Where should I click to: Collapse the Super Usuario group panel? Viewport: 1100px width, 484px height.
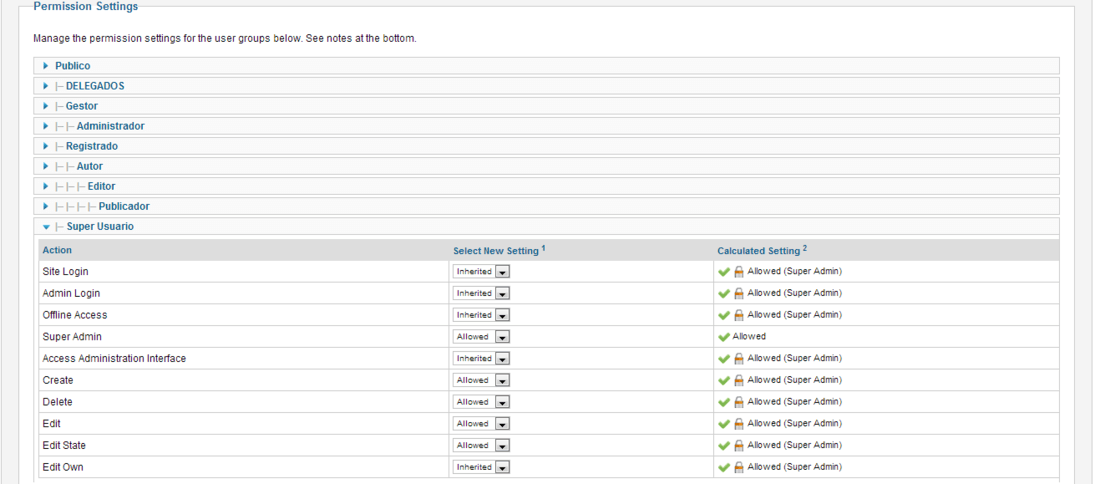546,227
